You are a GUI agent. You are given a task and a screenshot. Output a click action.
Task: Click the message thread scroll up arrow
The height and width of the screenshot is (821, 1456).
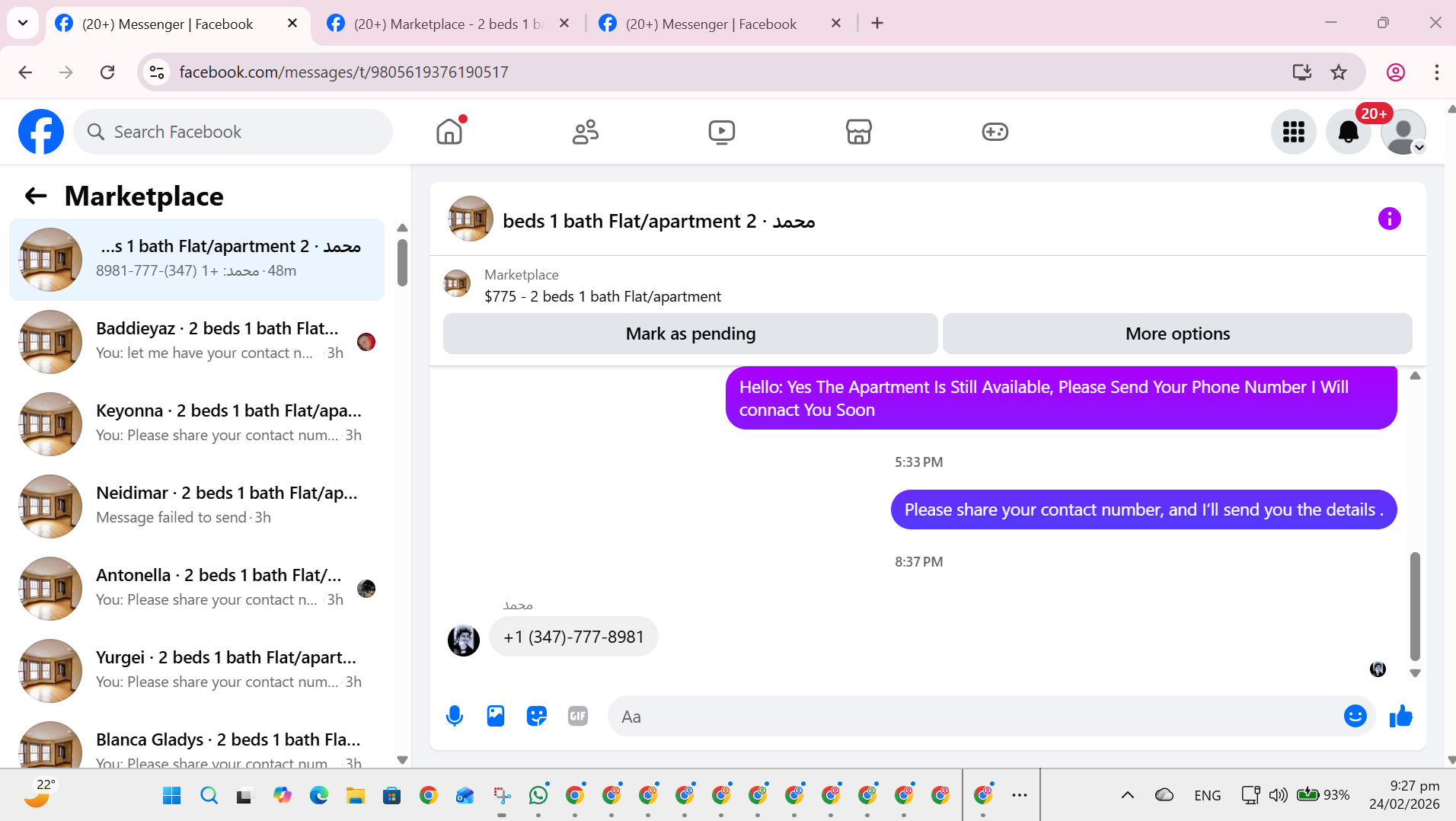(1415, 375)
